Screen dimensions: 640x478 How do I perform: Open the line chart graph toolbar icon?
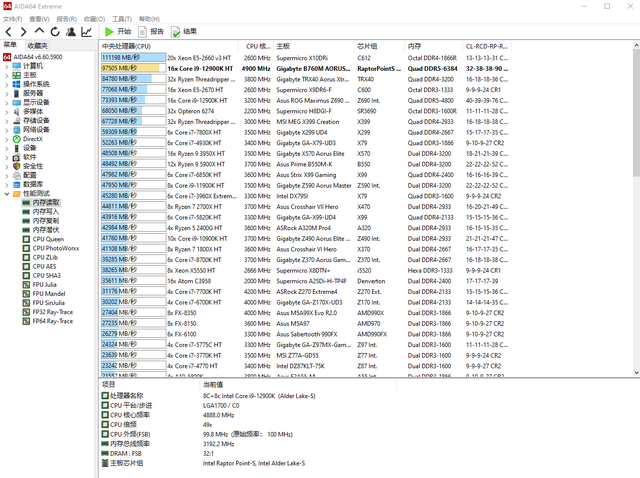pos(87,31)
